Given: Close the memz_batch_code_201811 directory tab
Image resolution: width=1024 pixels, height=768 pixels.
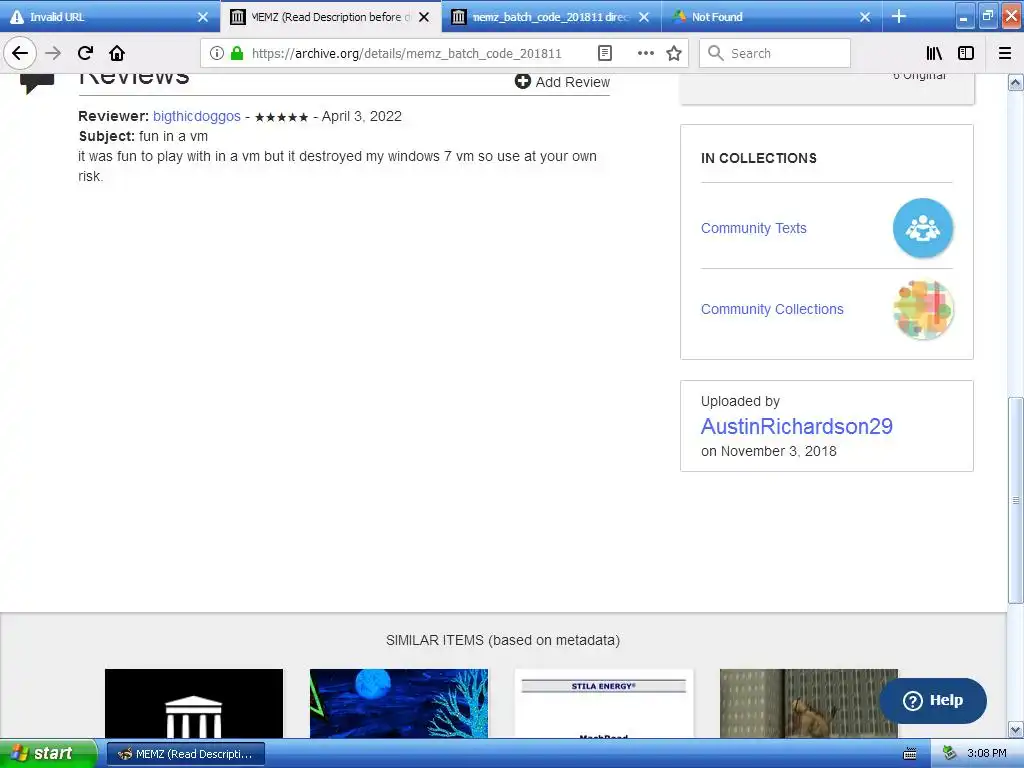Looking at the screenshot, I should coord(644,17).
